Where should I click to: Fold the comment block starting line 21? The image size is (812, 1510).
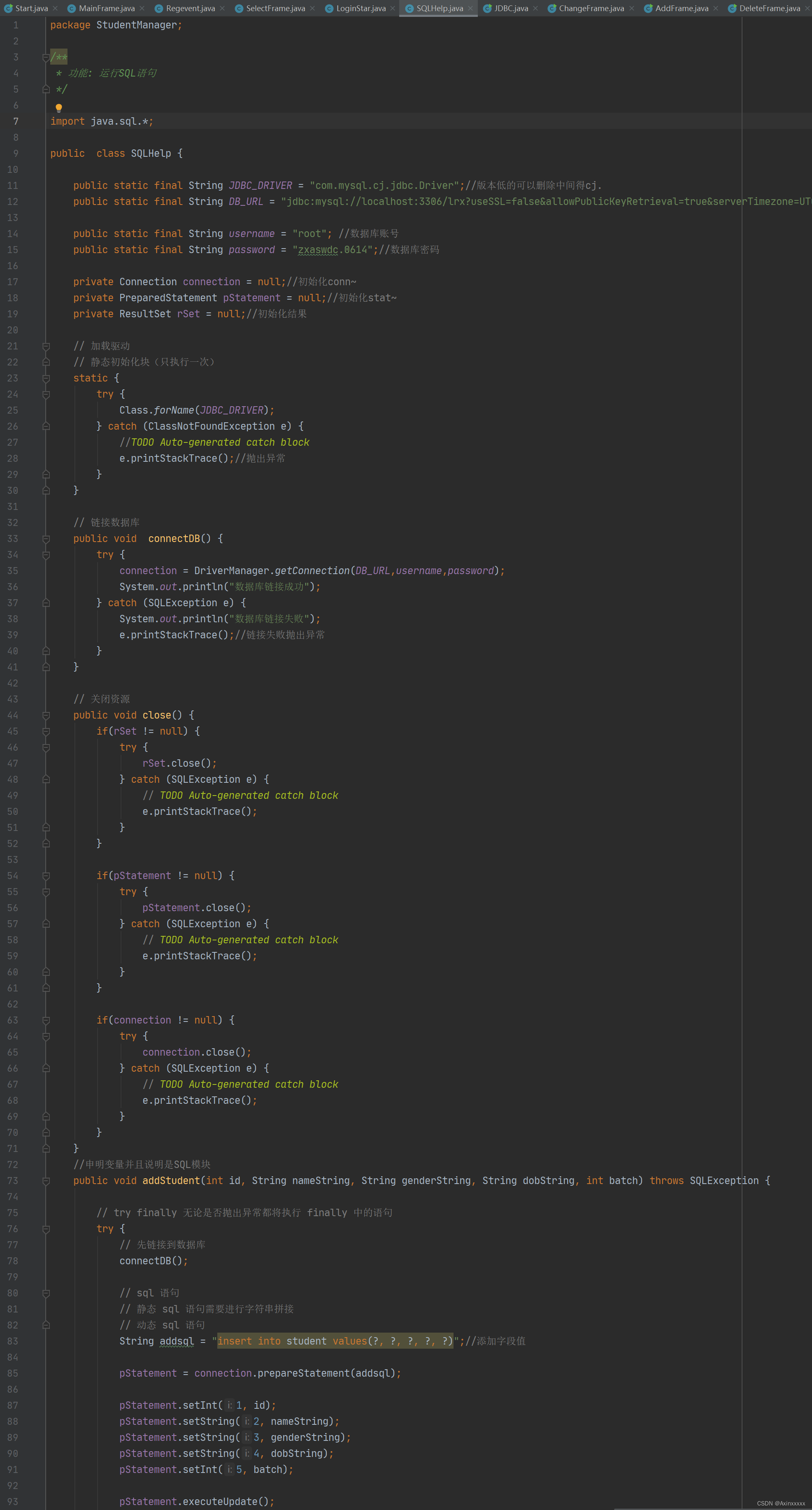[46, 347]
